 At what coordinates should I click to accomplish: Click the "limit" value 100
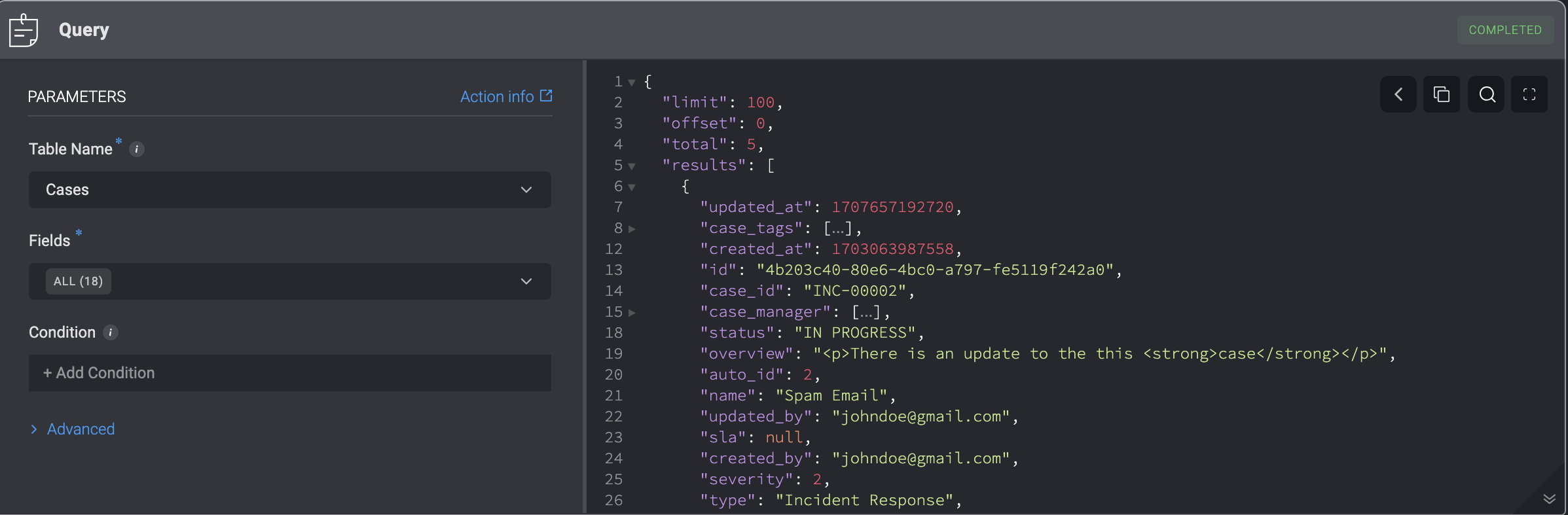tap(761, 103)
